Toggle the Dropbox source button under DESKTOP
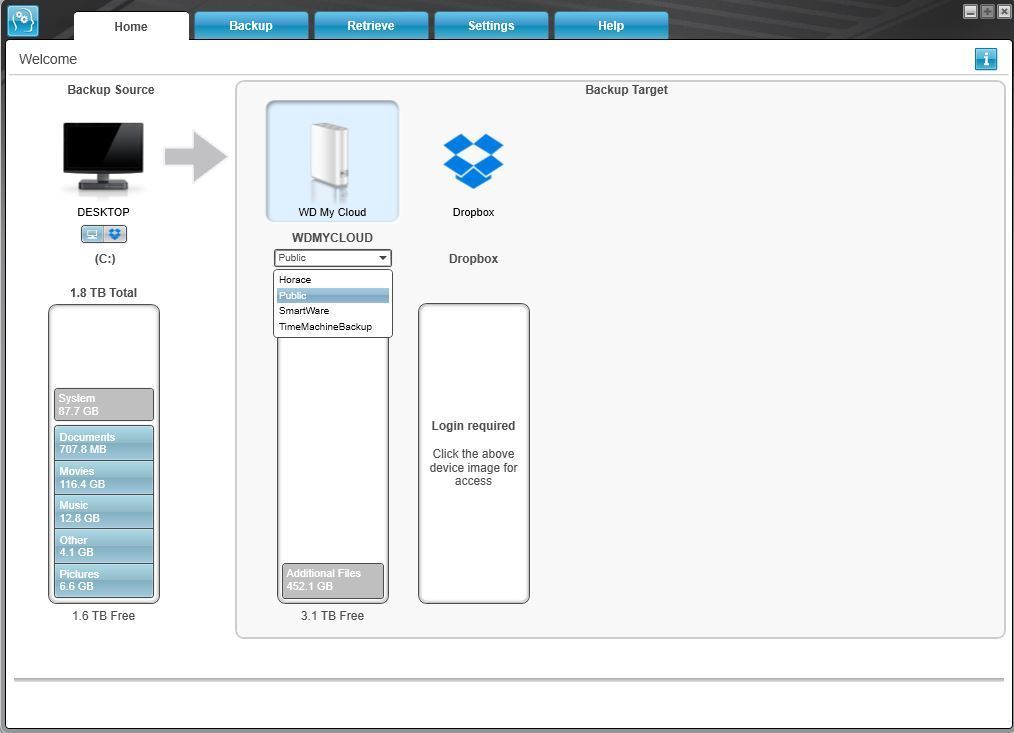This screenshot has height=733, width=1014. (x=115, y=234)
